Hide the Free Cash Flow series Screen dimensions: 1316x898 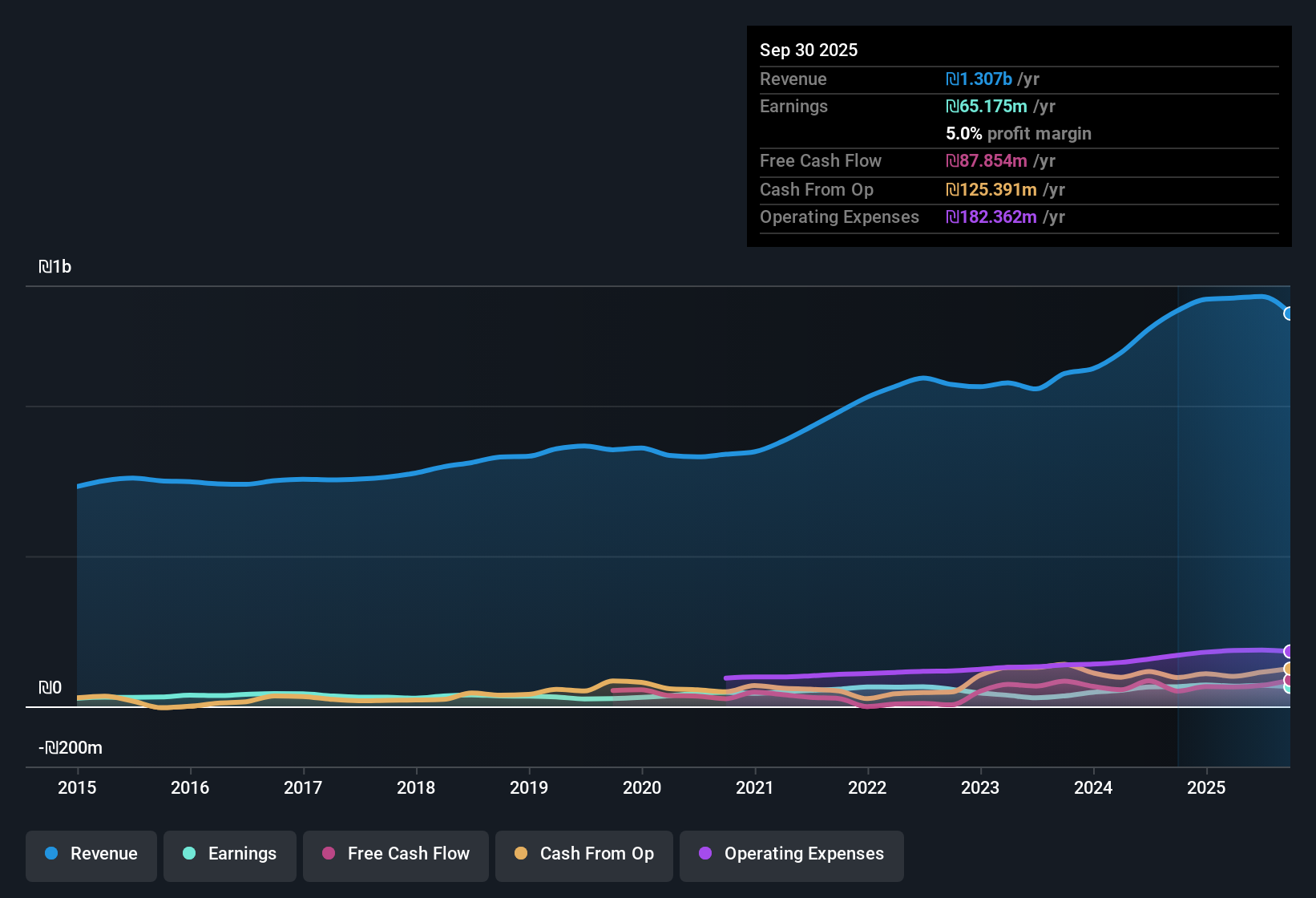[x=395, y=854]
